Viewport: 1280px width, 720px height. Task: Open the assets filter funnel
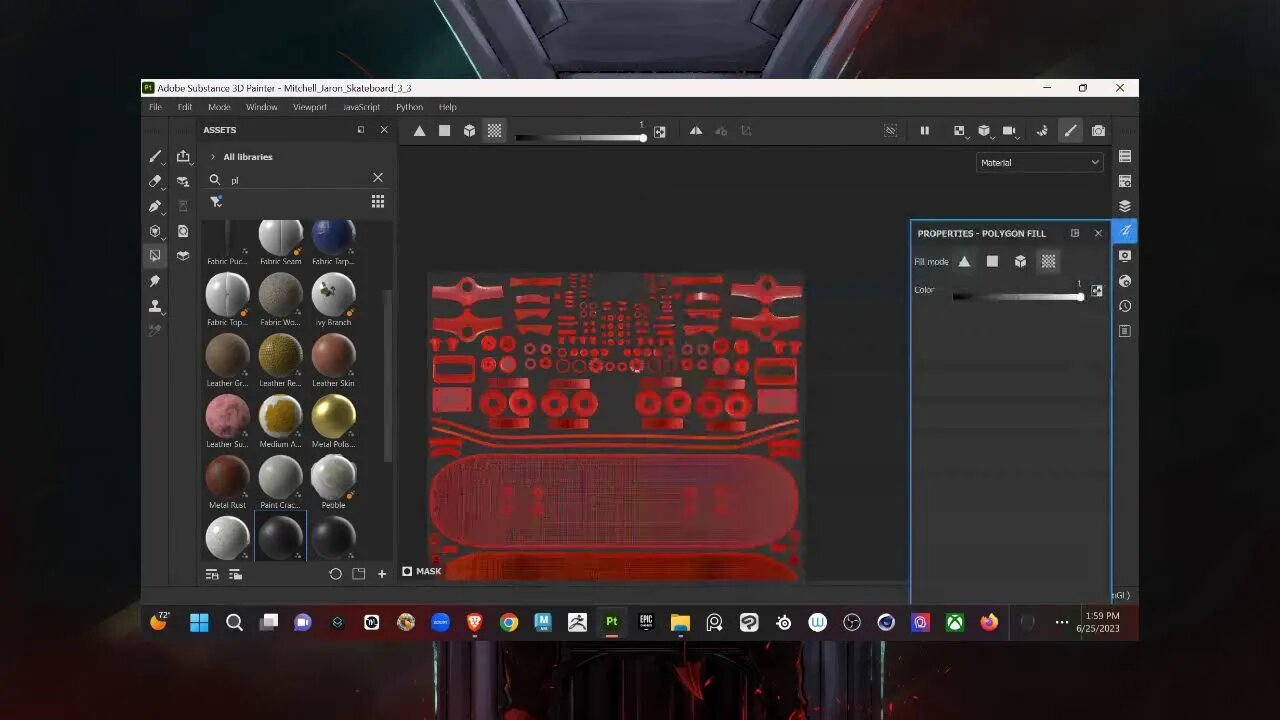pos(216,201)
